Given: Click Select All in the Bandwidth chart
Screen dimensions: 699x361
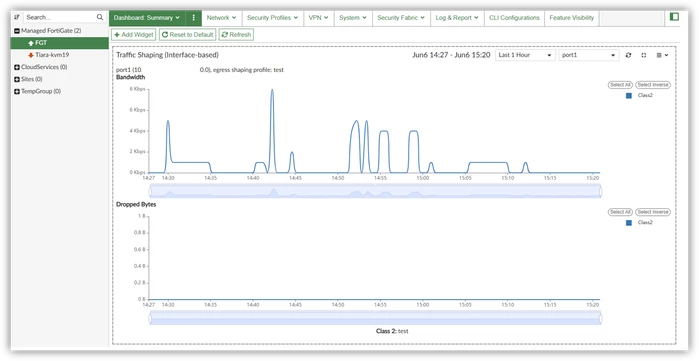Looking at the screenshot, I should coord(620,85).
